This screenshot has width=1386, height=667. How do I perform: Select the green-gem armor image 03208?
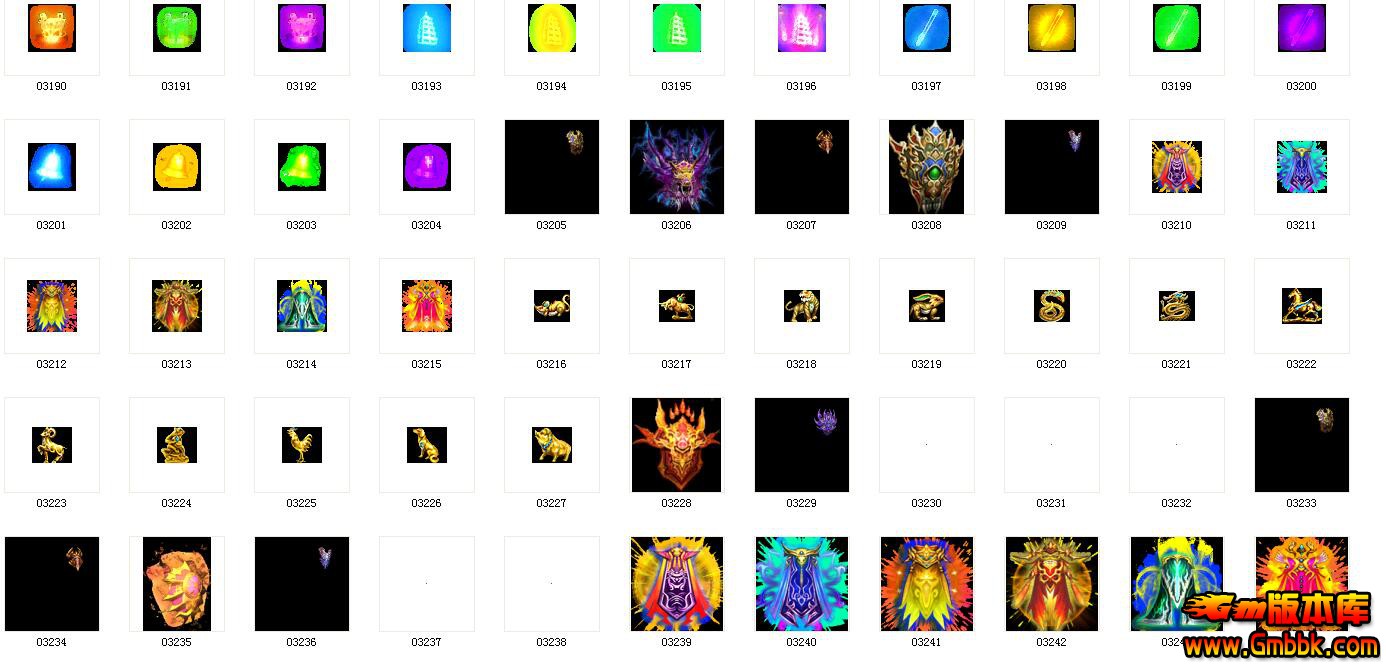click(x=926, y=167)
